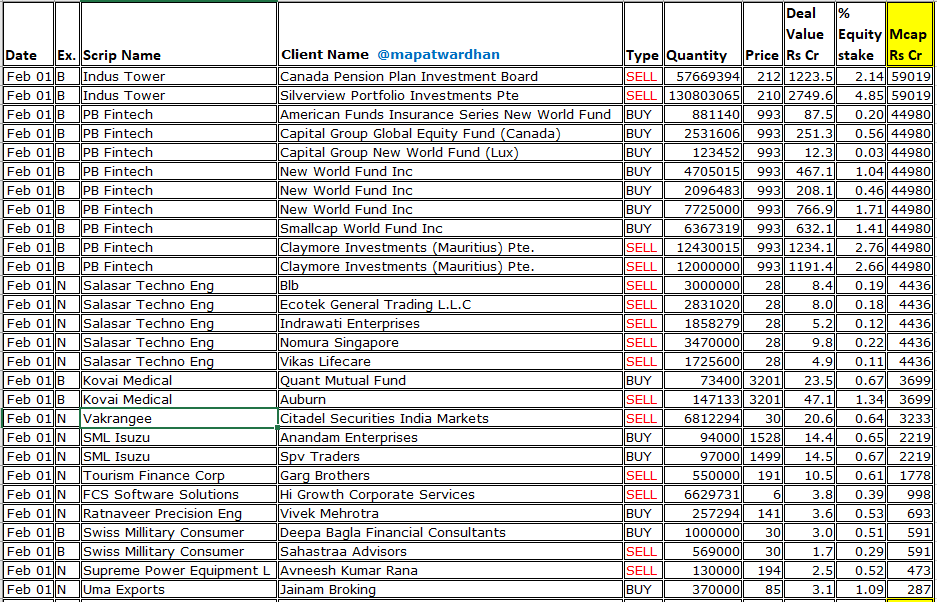This screenshot has height=602, width=937.
Task: Click Mcap cell 1778
Action: 910,476
